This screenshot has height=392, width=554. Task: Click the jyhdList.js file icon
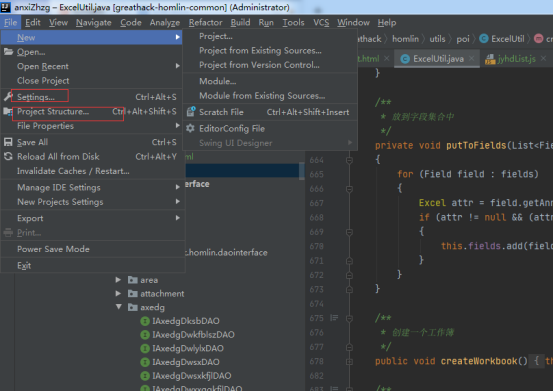[490, 59]
